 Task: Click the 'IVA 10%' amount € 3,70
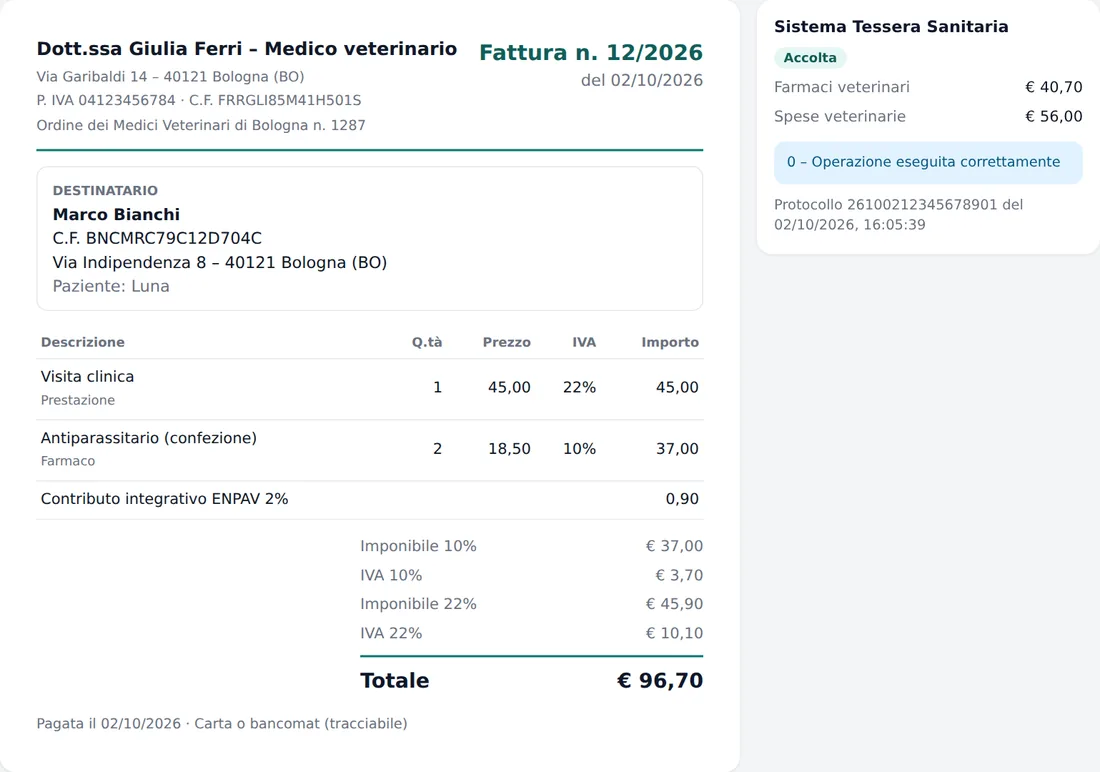[x=679, y=575]
